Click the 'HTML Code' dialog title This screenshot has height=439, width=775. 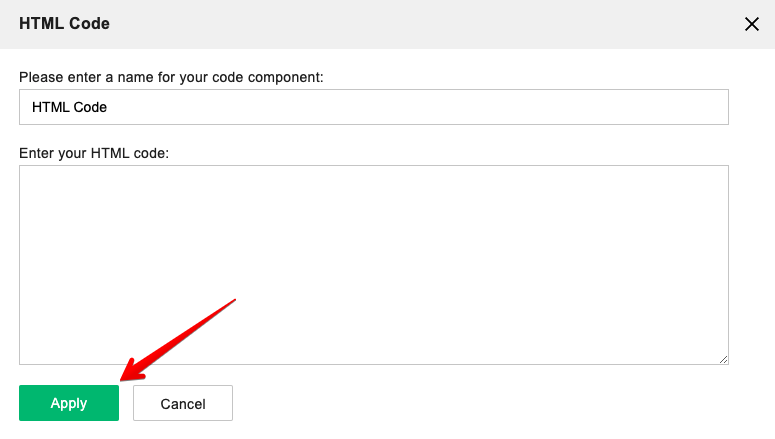pyautogui.click(x=64, y=24)
